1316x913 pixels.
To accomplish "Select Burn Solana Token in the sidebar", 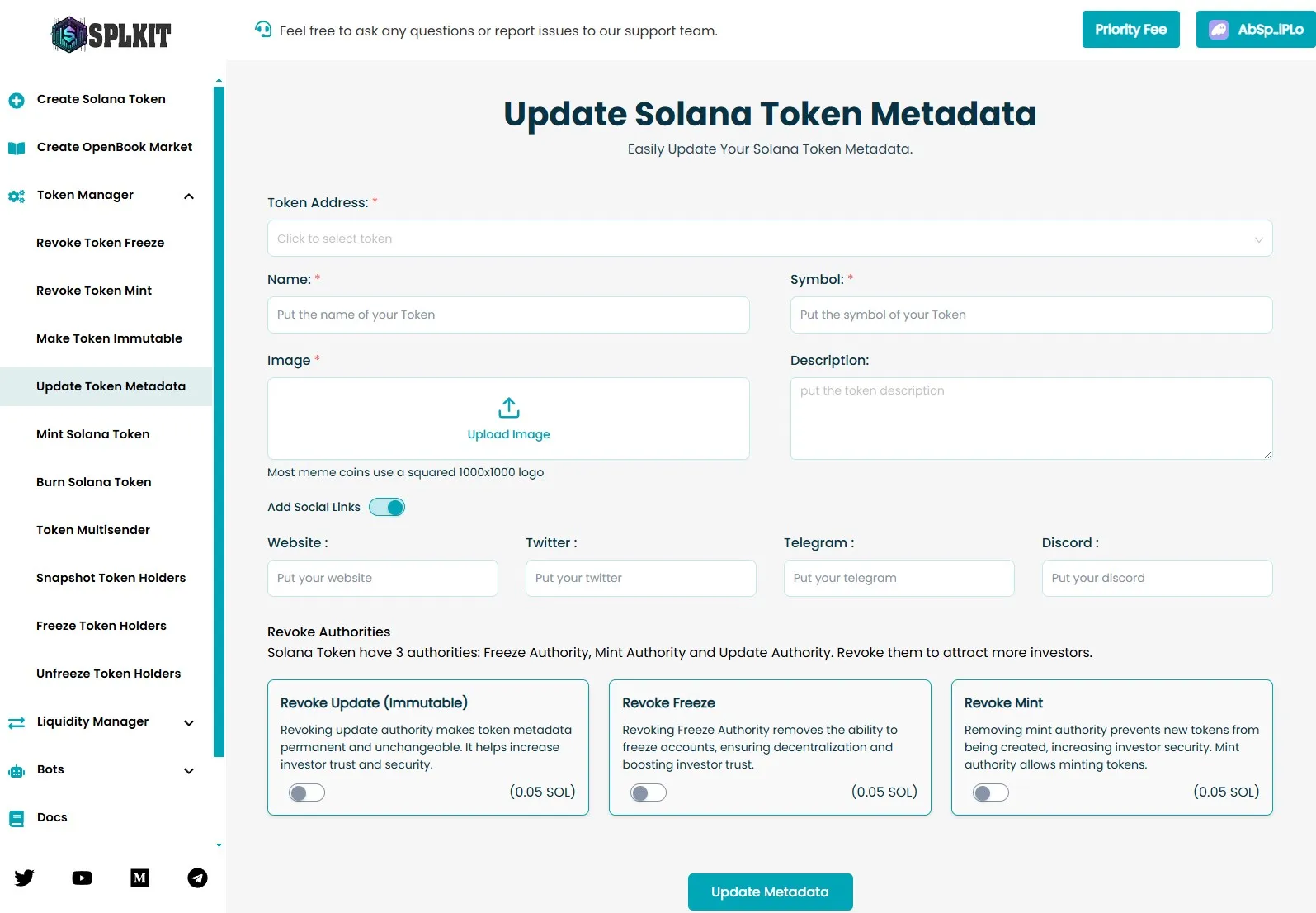I will (93, 482).
